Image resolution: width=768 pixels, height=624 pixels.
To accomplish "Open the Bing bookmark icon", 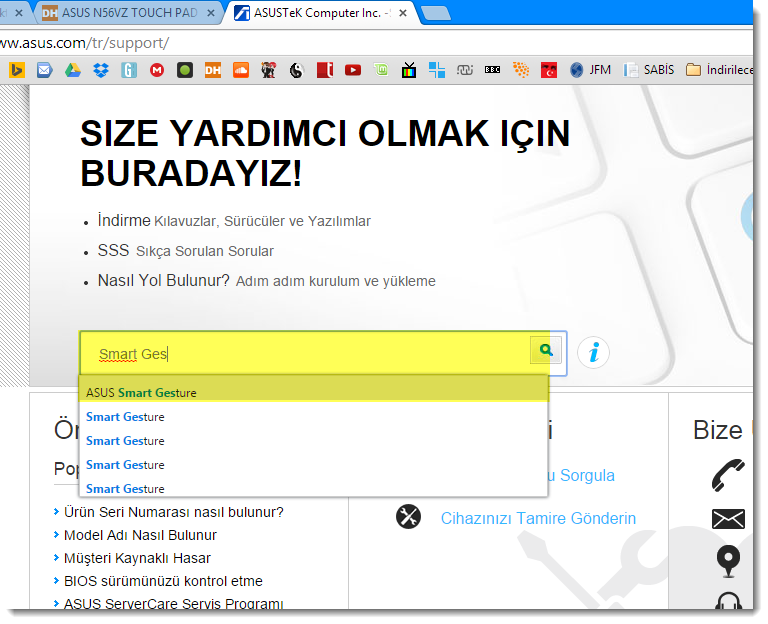I will pos(17,71).
